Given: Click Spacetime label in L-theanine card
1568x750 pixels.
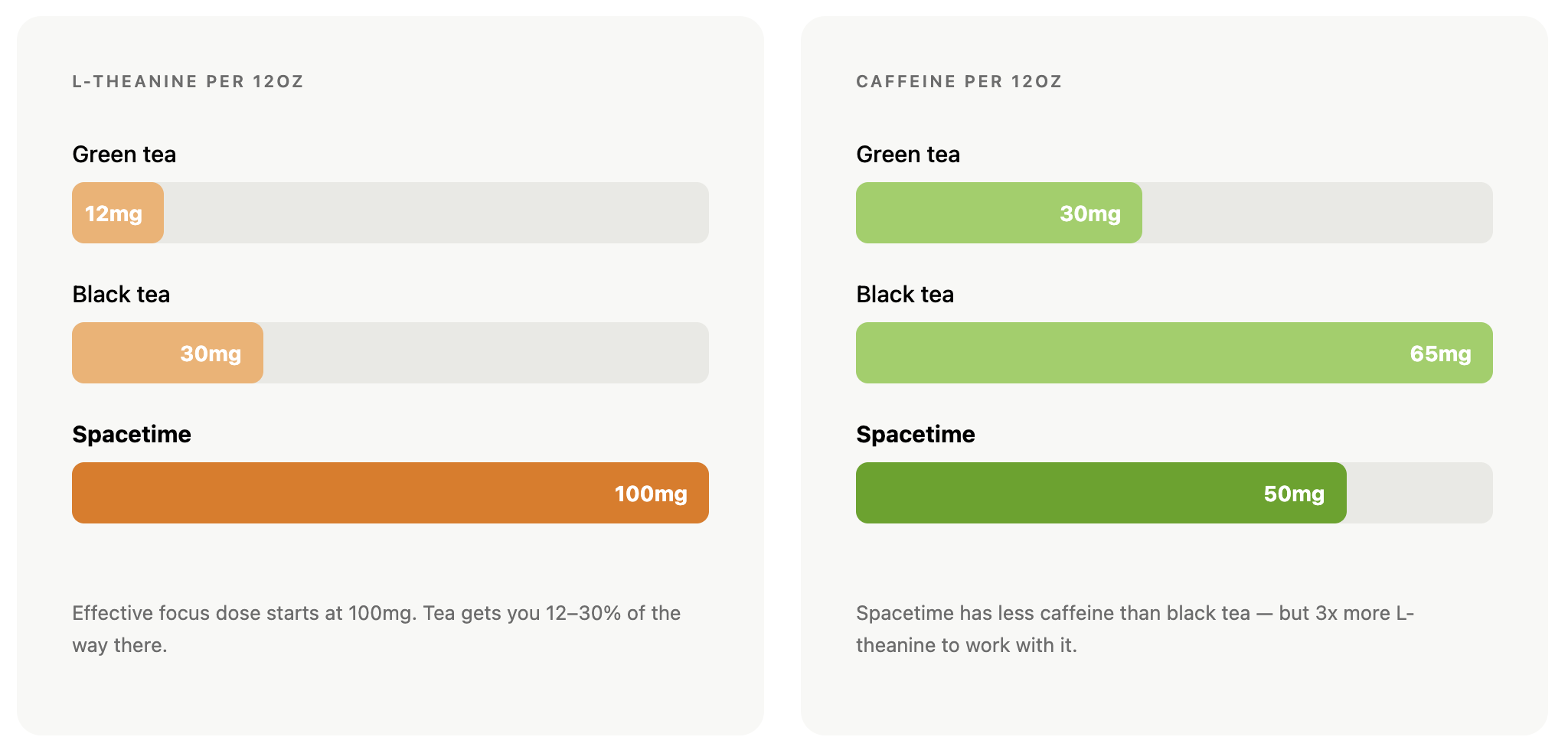Looking at the screenshot, I should pyautogui.click(x=132, y=435).
